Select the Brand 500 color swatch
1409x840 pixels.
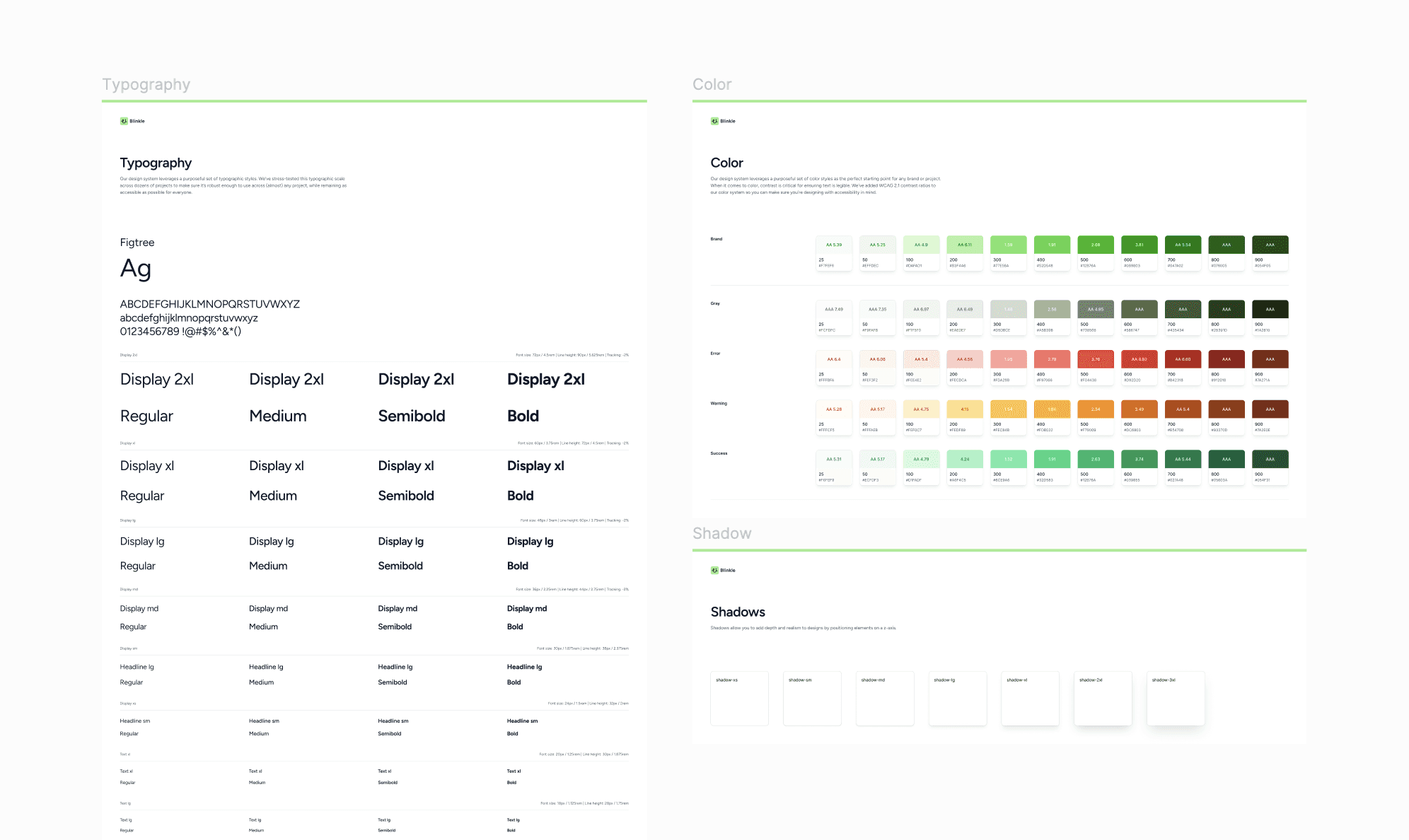coord(1095,245)
